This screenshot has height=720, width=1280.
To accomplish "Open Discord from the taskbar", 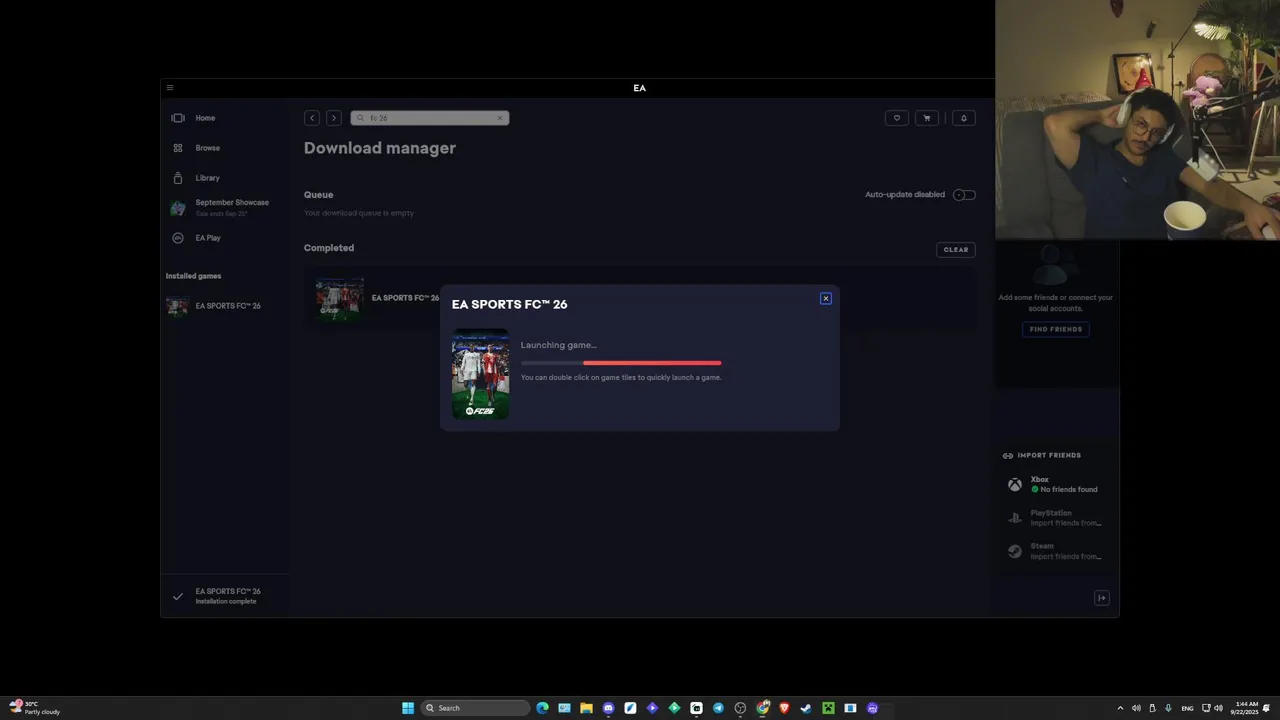I will coord(608,708).
